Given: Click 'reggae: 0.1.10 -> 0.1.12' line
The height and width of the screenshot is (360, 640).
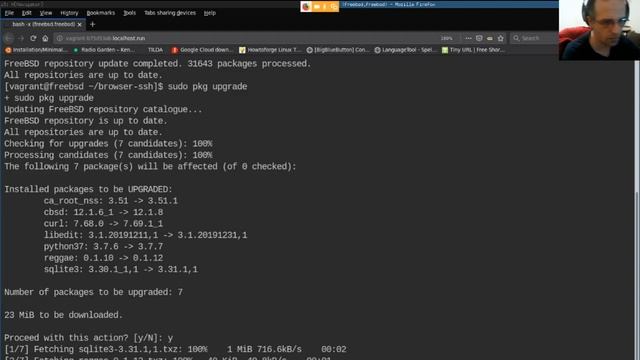Looking at the screenshot, I should (x=103, y=258).
